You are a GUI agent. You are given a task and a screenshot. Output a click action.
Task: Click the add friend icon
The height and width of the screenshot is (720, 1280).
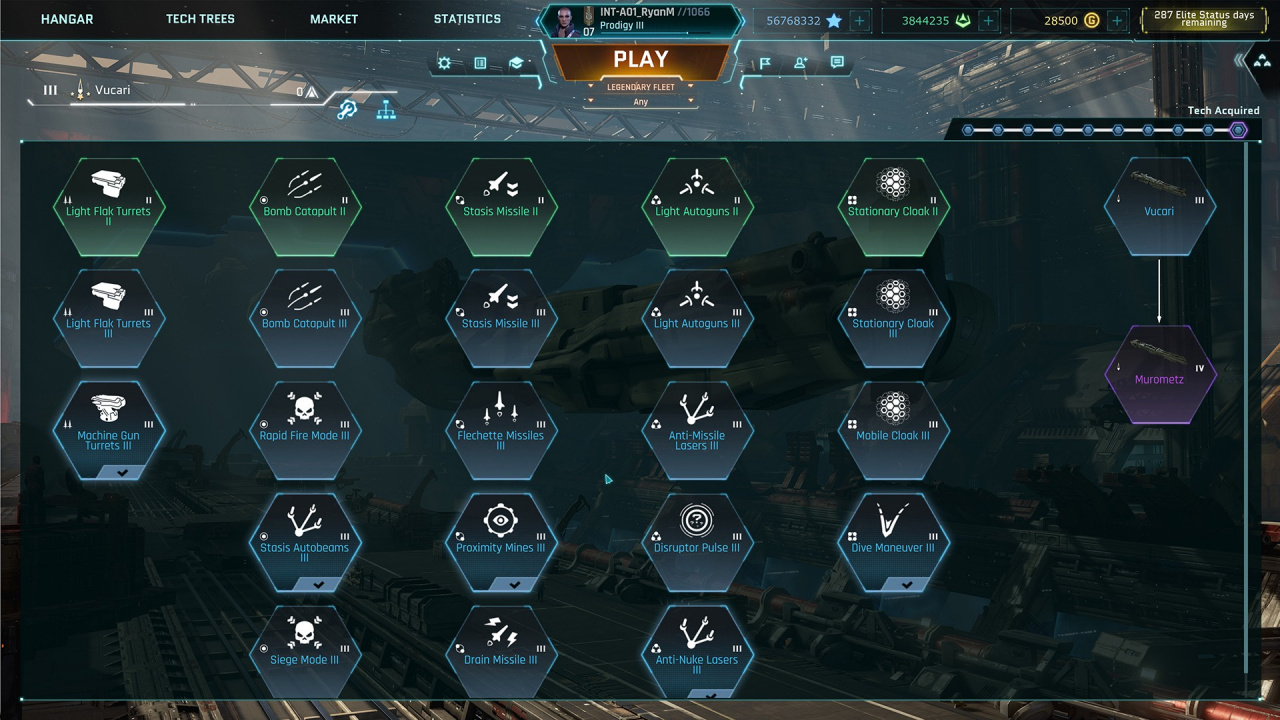(801, 63)
